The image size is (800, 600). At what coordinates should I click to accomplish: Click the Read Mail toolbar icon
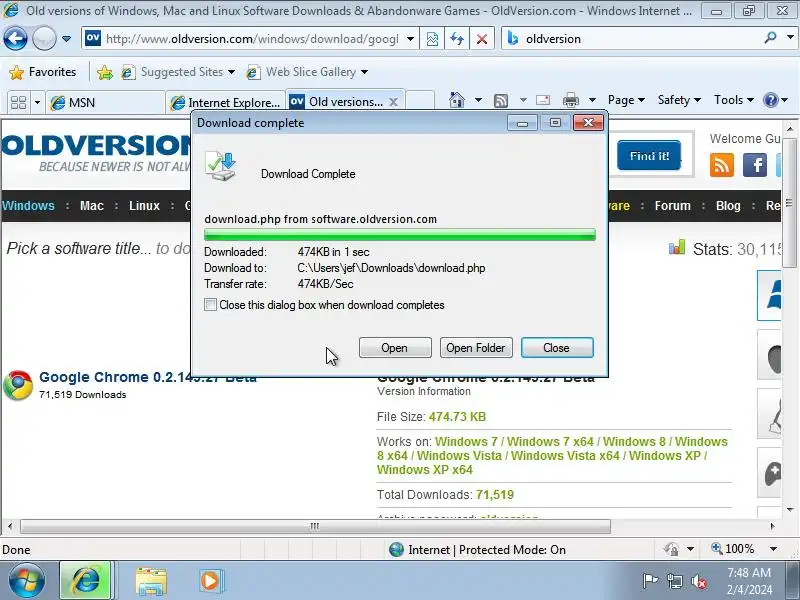coord(543,100)
